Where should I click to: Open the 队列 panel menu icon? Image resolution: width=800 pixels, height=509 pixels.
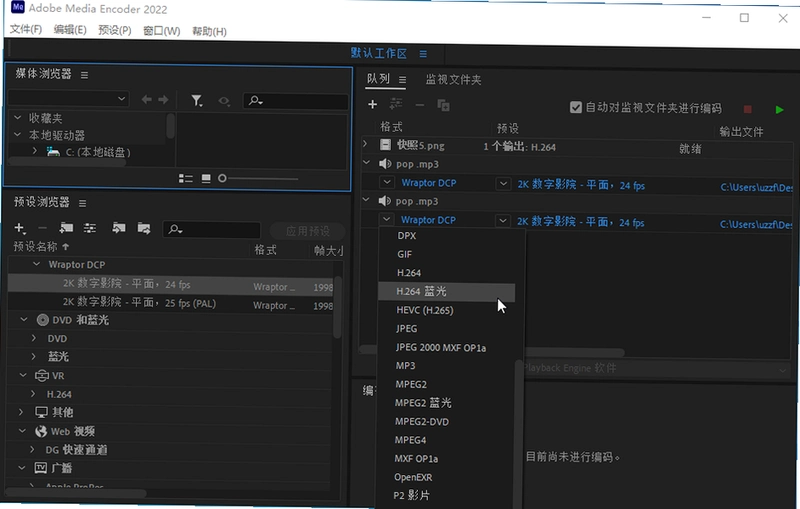403,80
